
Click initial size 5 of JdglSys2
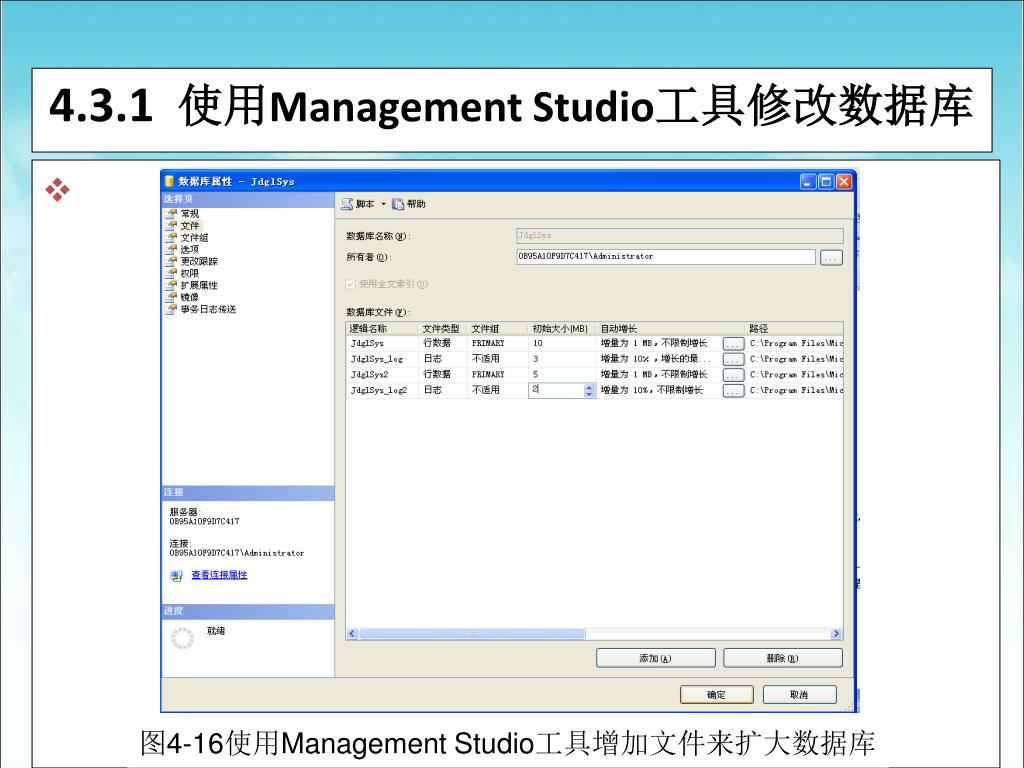(562, 374)
